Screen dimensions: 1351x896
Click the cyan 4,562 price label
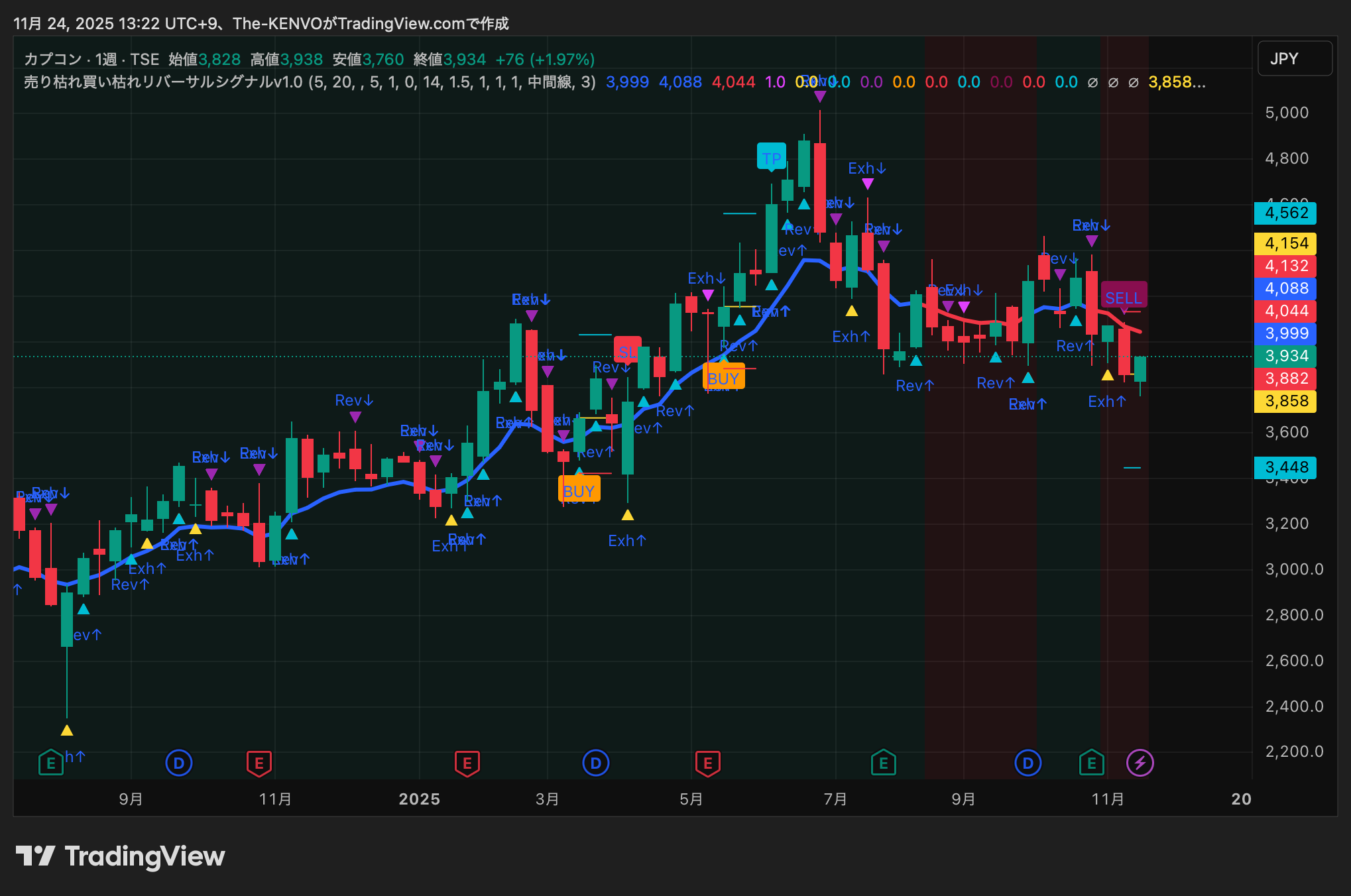click(1285, 213)
